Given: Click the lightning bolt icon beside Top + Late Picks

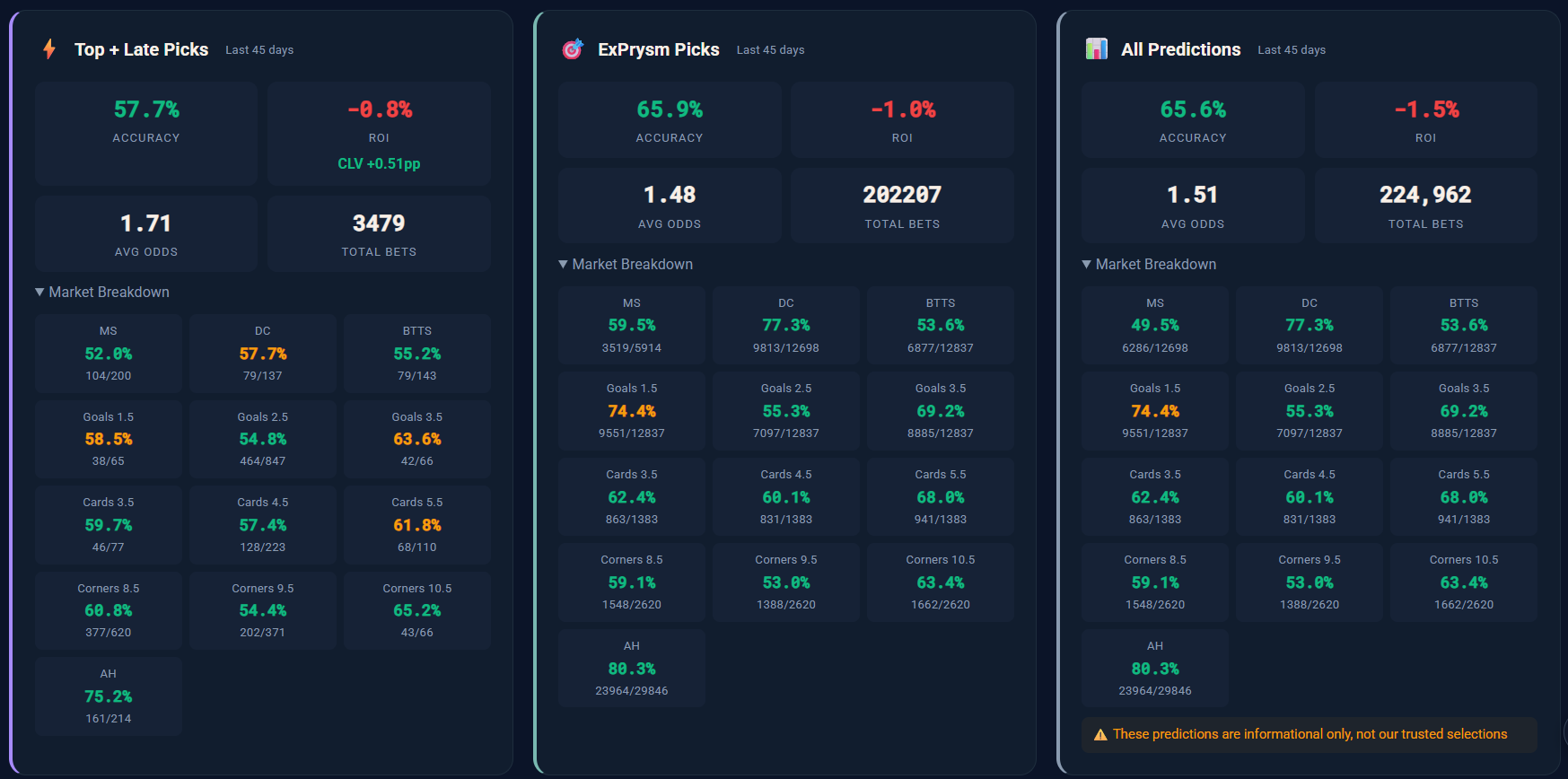Looking at the screenshot, I should coord(49,49).
